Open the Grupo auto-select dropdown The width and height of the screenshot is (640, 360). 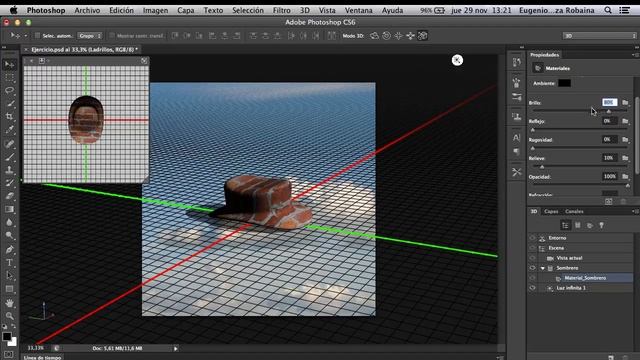tap(89, 36)
